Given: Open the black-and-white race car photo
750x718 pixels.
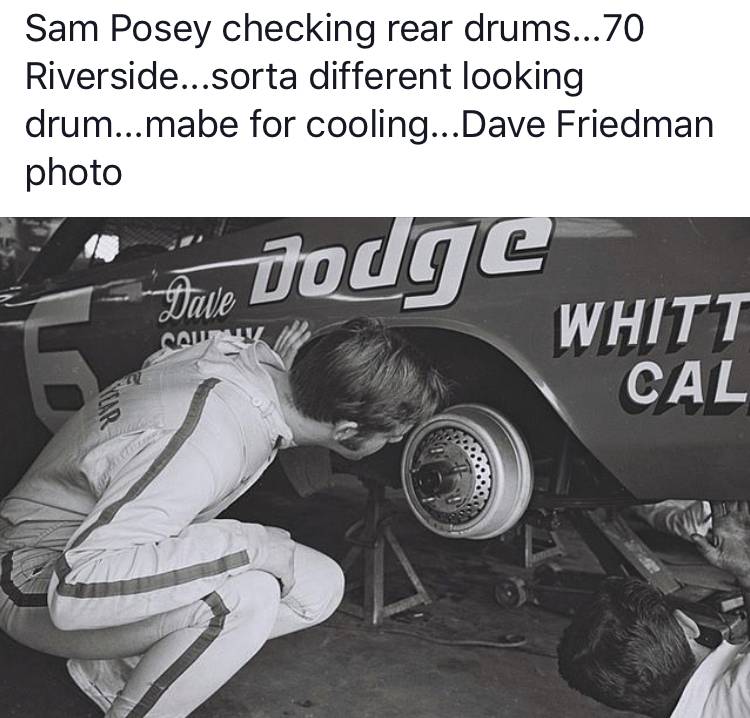Looking at the screenshot, I should [375, 467].
